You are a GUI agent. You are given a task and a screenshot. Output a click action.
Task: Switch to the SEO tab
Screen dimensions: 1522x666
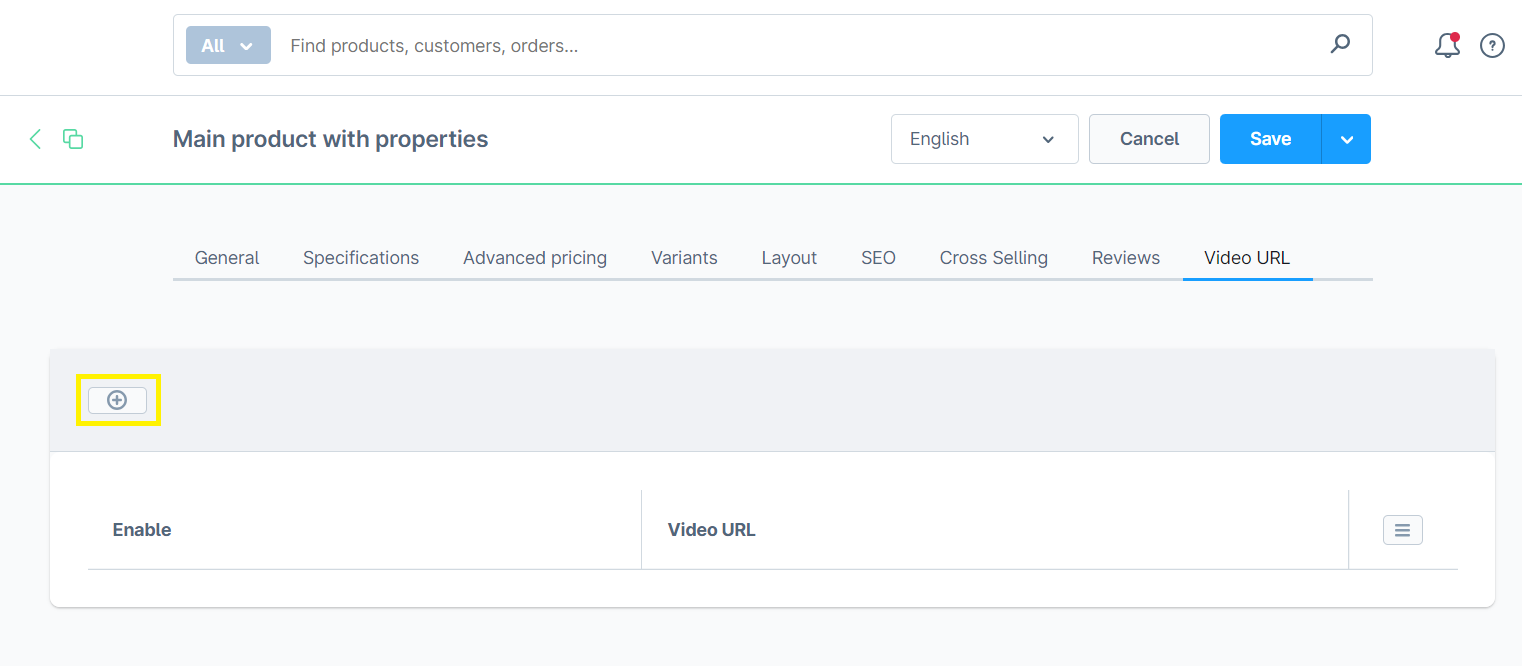(877, 257)
